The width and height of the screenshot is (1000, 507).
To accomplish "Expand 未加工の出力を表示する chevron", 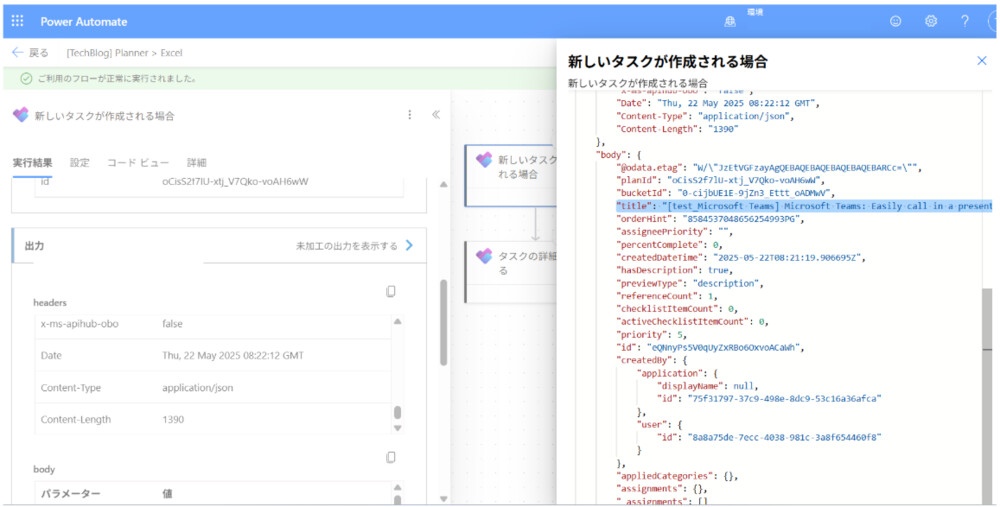I will point(409,245).
